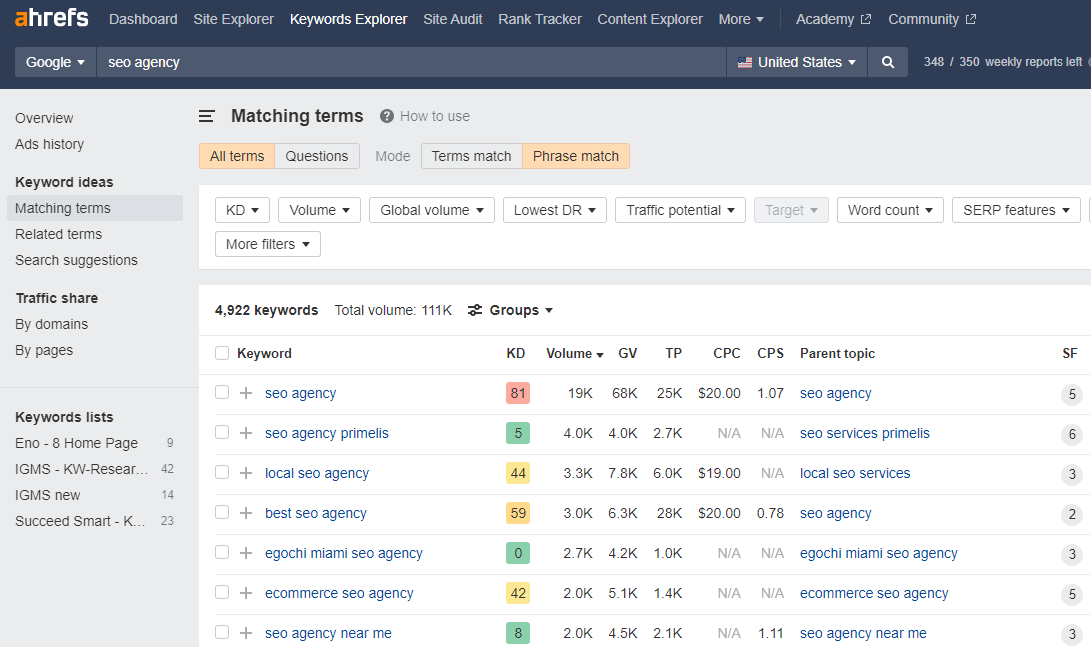Check the seo agency row checkbox
This screenshot has height=647, width=1091.
point(222,392)
